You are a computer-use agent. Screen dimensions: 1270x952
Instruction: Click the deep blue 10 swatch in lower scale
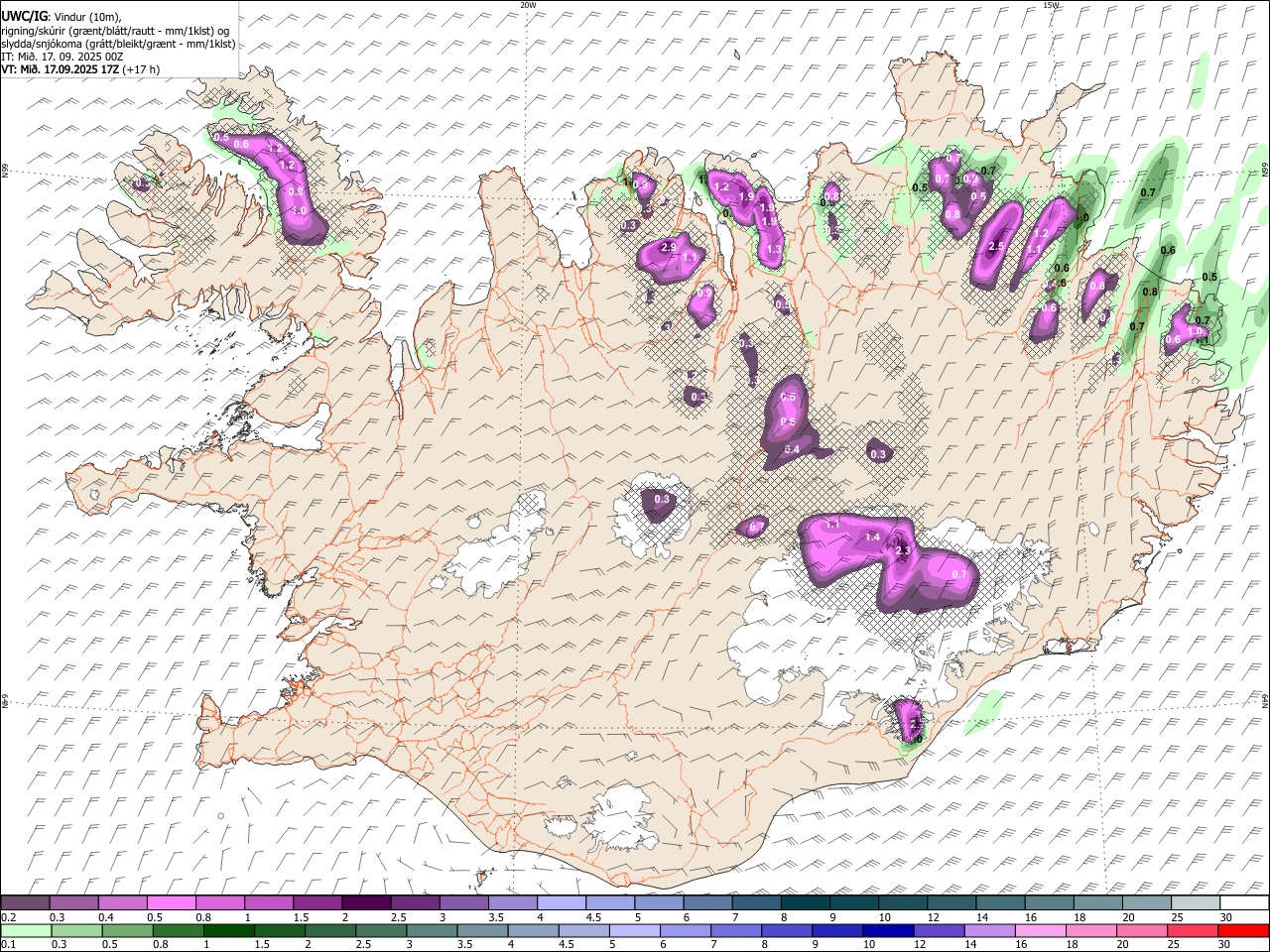(888, 930)
